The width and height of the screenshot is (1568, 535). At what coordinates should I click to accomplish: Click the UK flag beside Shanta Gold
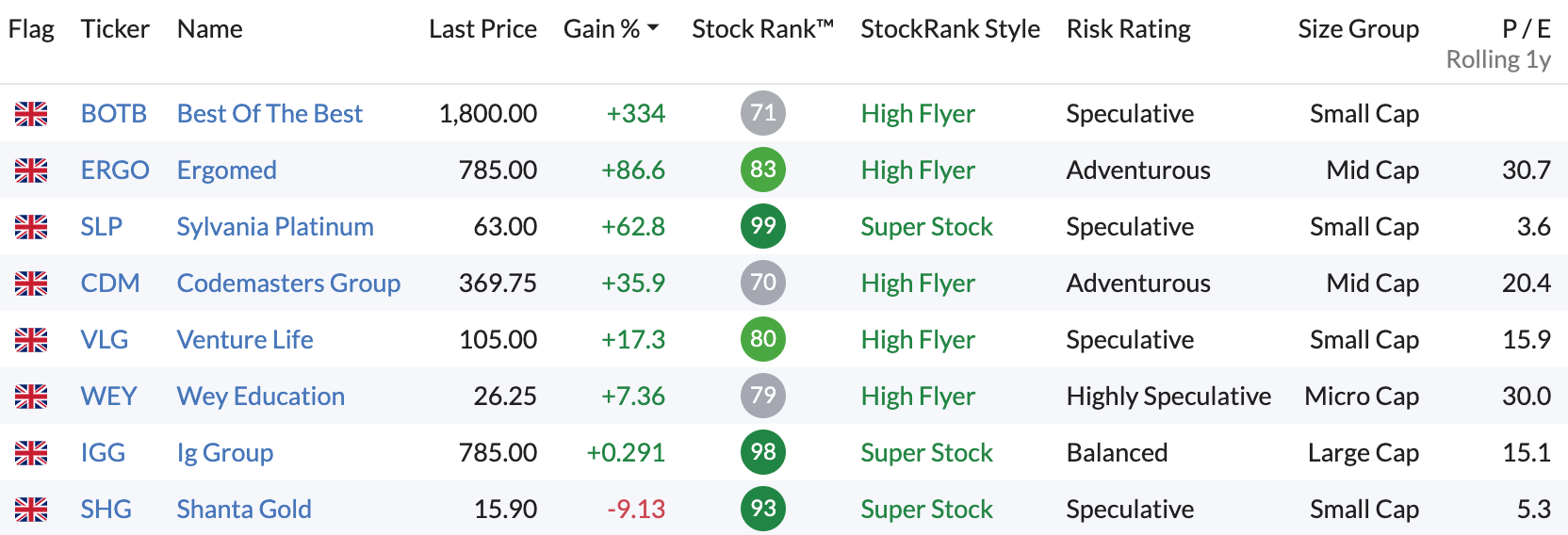[x=31, y=510]
